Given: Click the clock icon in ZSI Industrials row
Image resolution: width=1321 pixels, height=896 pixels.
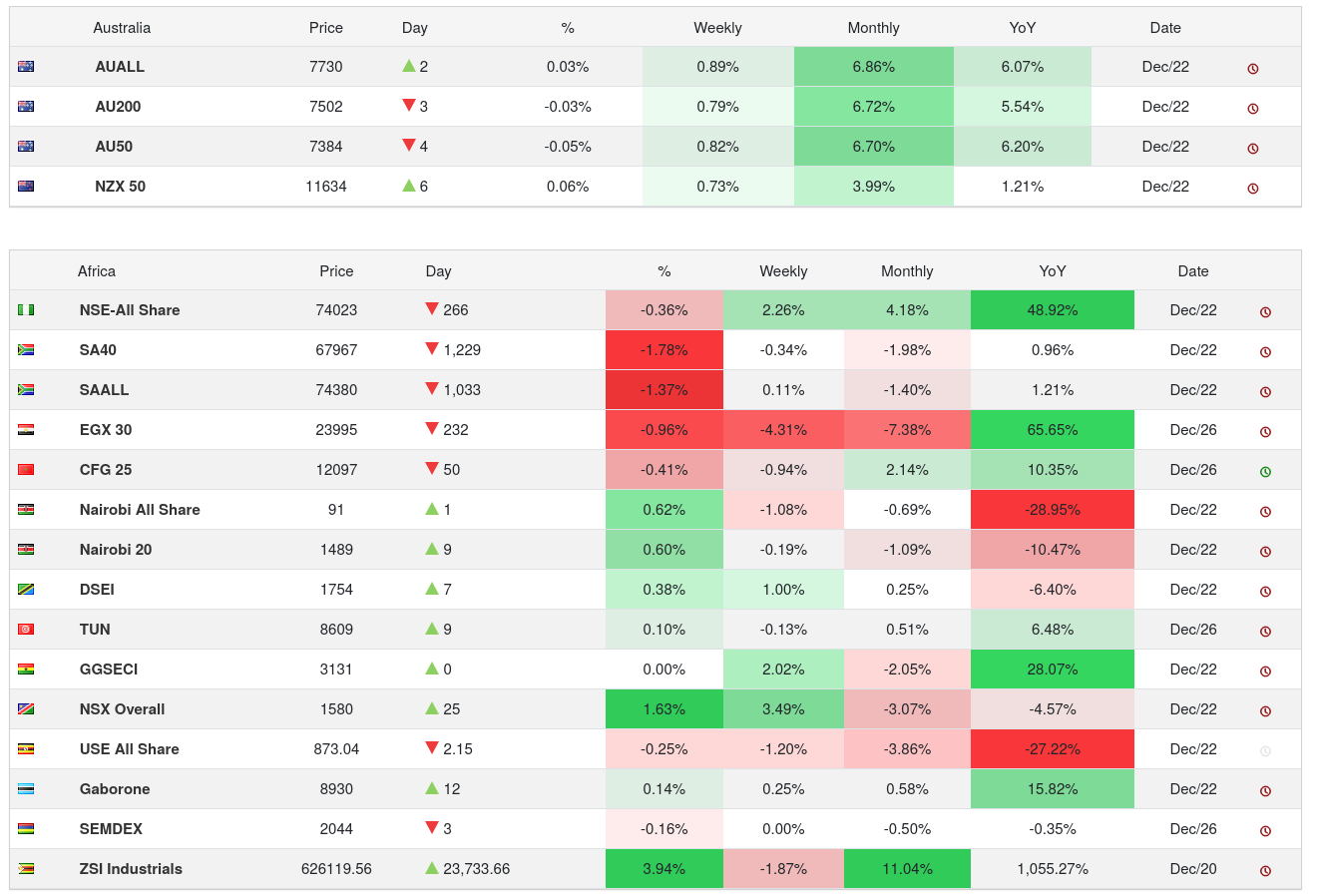Looking at the screenshot, I should pyautogui.click(x=1265, y=871).
